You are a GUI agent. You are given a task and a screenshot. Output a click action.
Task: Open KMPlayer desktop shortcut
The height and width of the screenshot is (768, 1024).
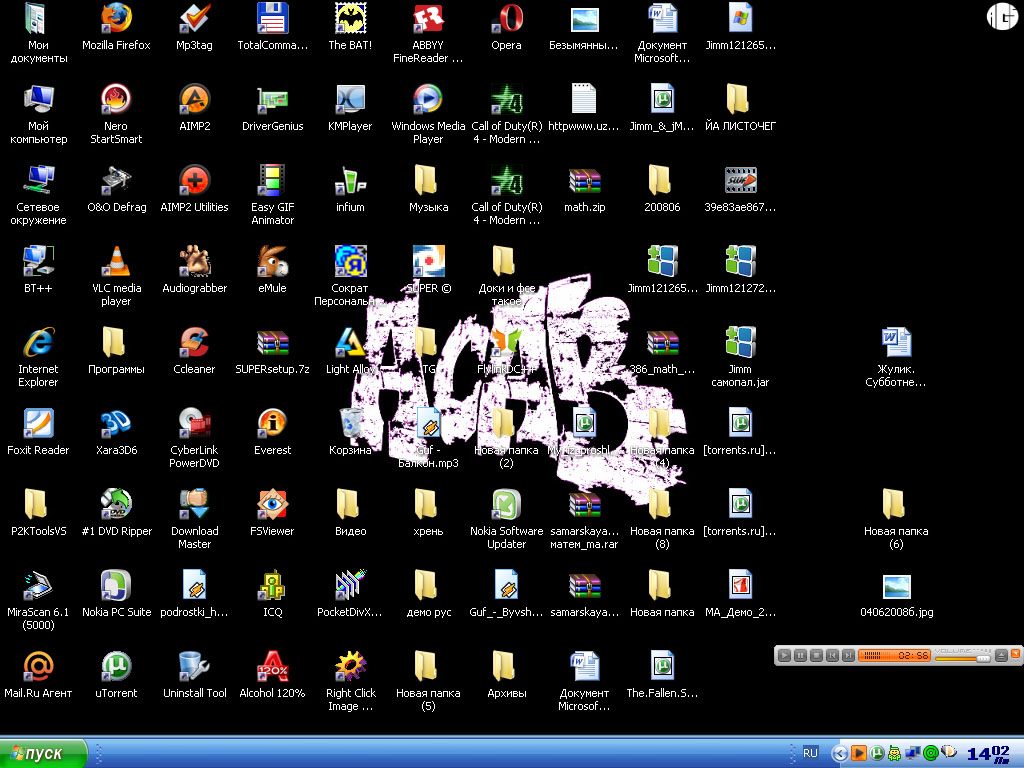coord(350,108)
